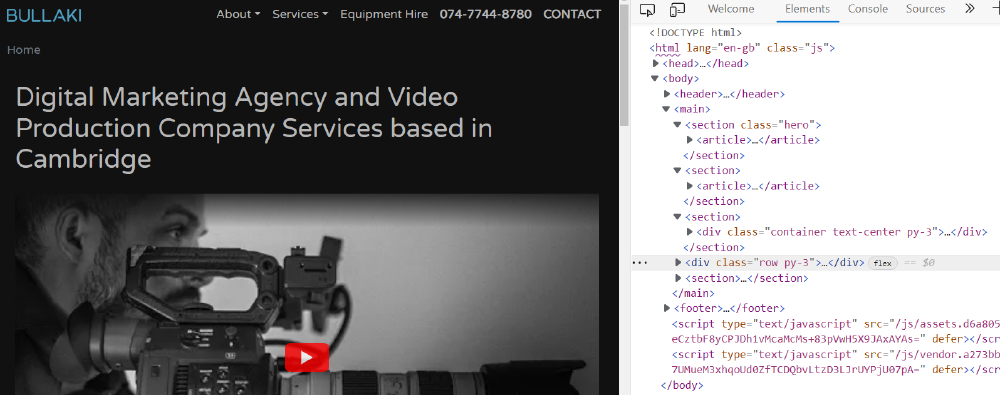Image resolution: width=1000 pixels, height=395 pixels.
Task: Expand the last section in main
Action: tap(678, 278)
